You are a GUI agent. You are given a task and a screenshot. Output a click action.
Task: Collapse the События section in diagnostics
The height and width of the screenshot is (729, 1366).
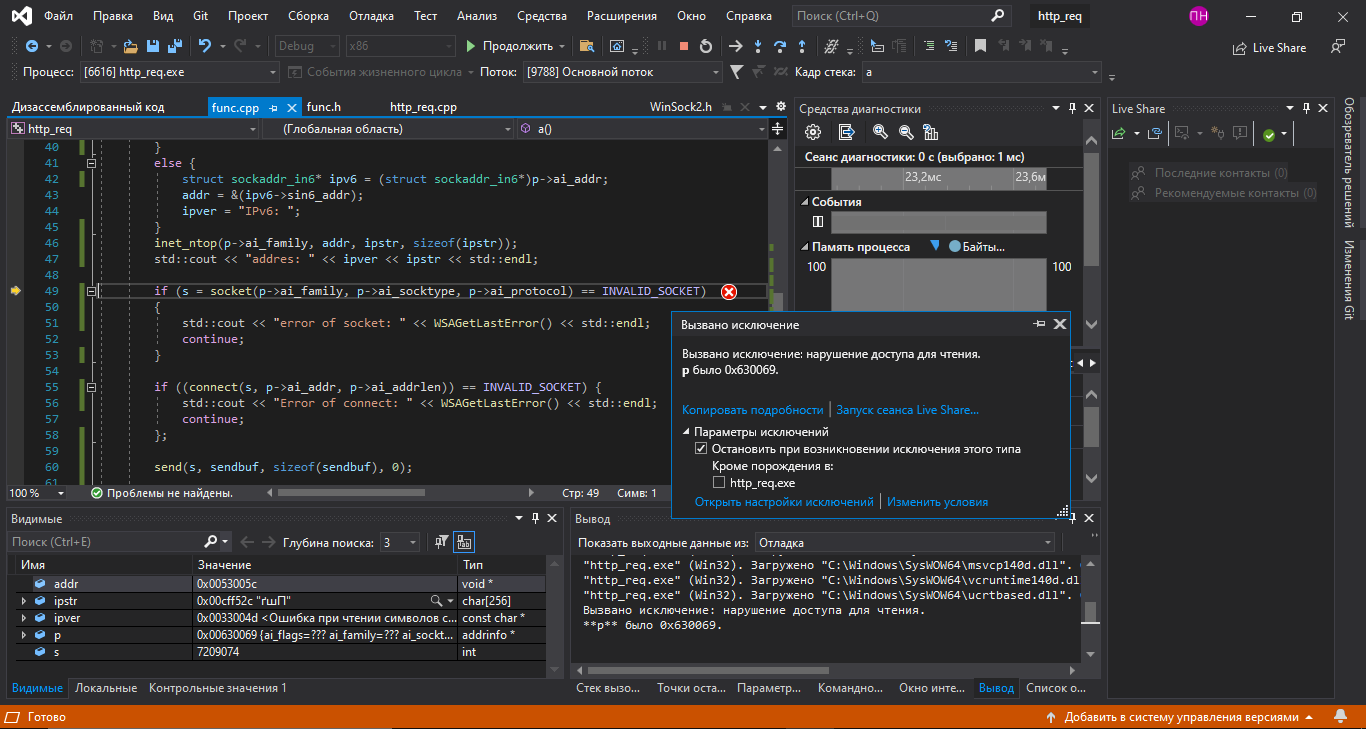click(805, 202)
